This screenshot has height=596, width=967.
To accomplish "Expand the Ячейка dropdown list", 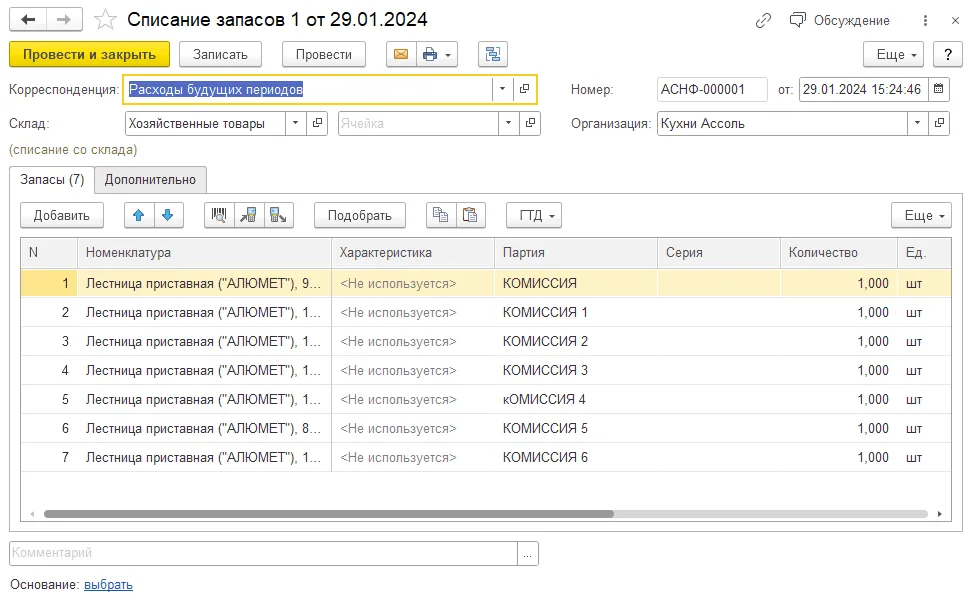I will pyautogui.click(x=508, y=123).
